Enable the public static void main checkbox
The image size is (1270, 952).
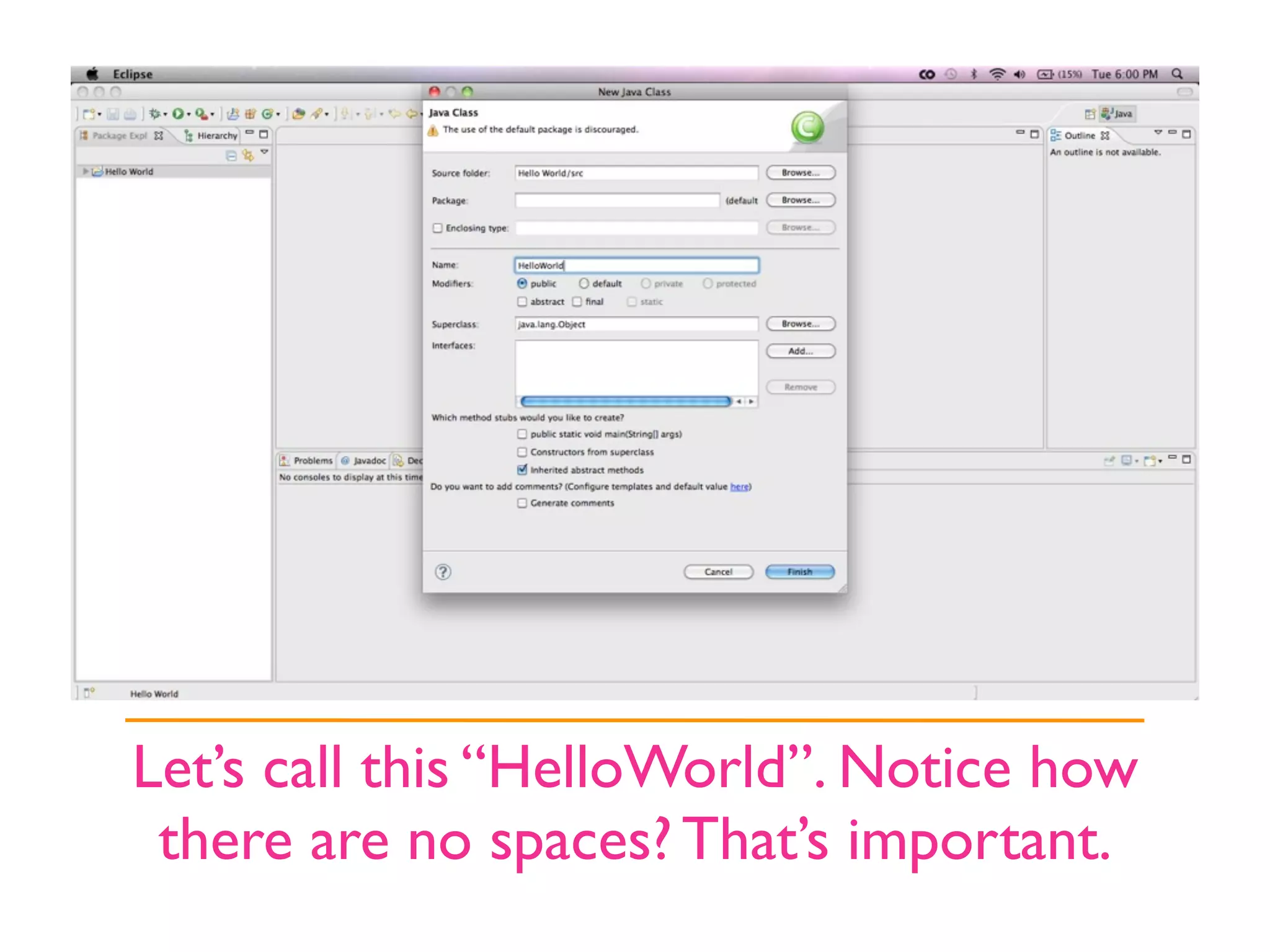pyautogui.click(x=522, y=434)
